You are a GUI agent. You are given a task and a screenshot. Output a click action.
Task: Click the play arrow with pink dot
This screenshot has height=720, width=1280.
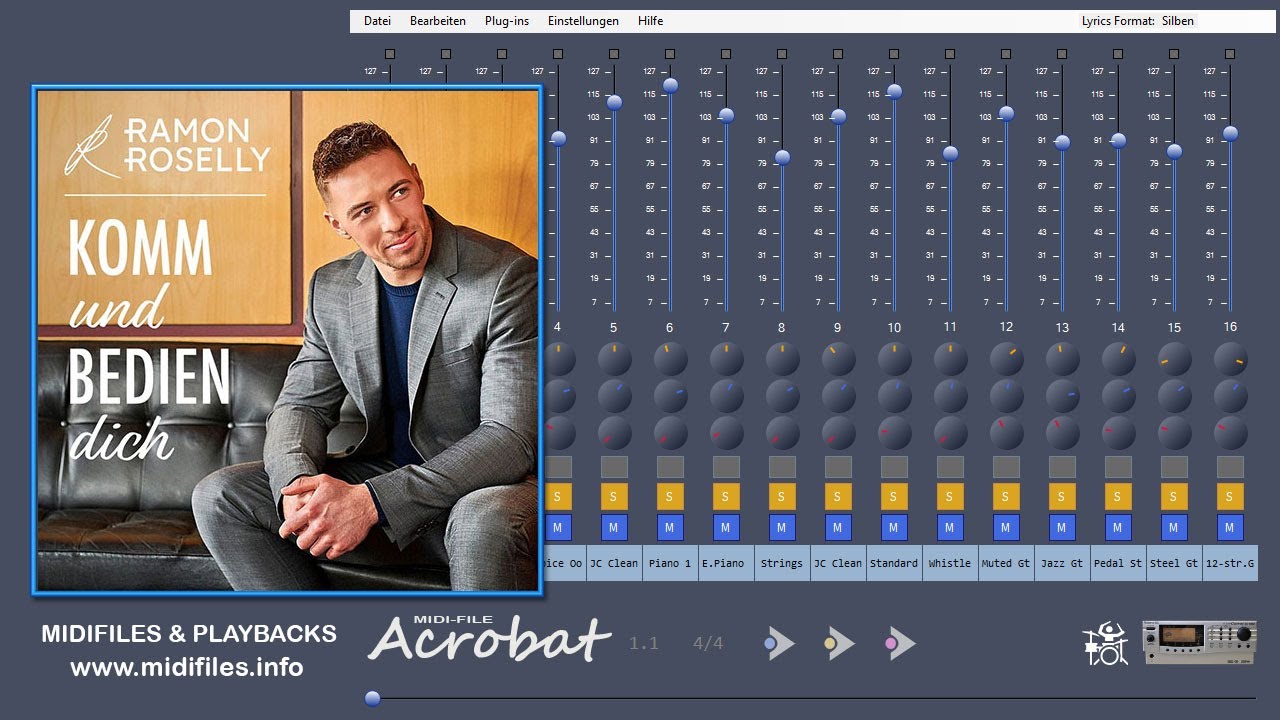click(900, 644)
